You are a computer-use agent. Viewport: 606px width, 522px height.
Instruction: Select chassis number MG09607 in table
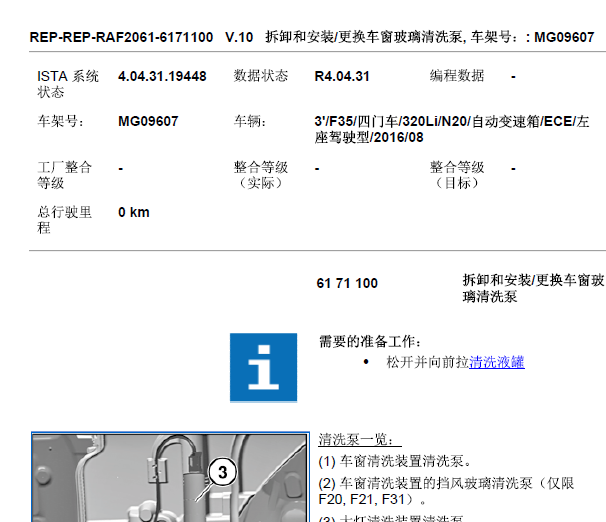click(148, 121)
